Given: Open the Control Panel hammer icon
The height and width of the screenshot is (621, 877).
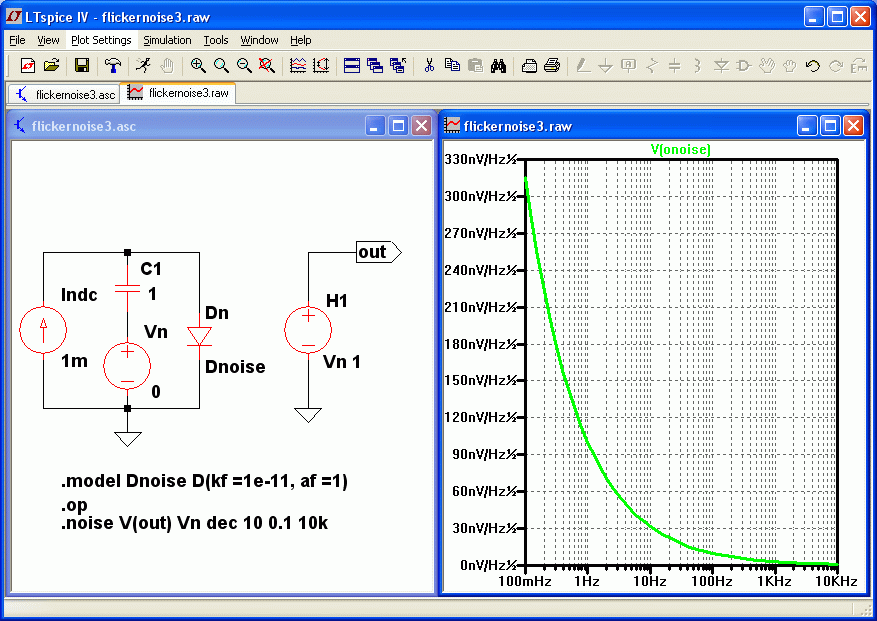Looking at the screenshot, I should click(113, 65).
